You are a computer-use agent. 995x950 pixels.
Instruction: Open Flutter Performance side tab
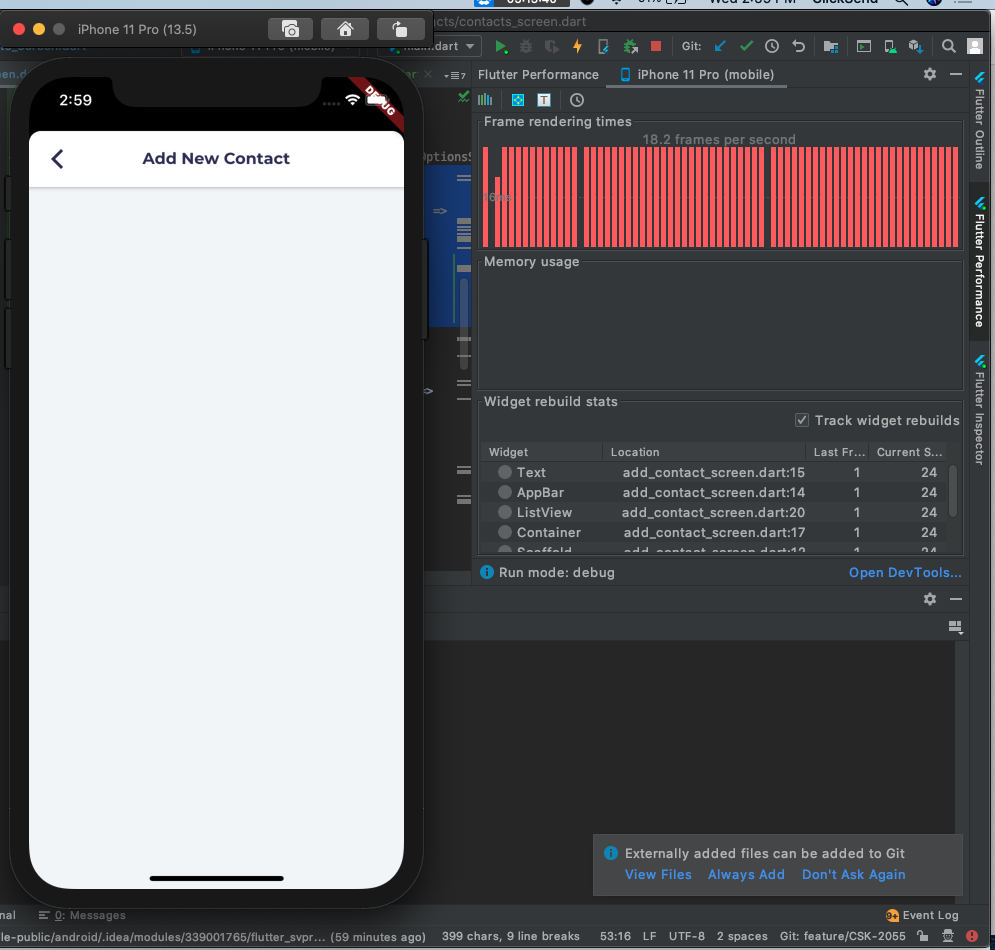pyautogui.click(x=980, y=262)
